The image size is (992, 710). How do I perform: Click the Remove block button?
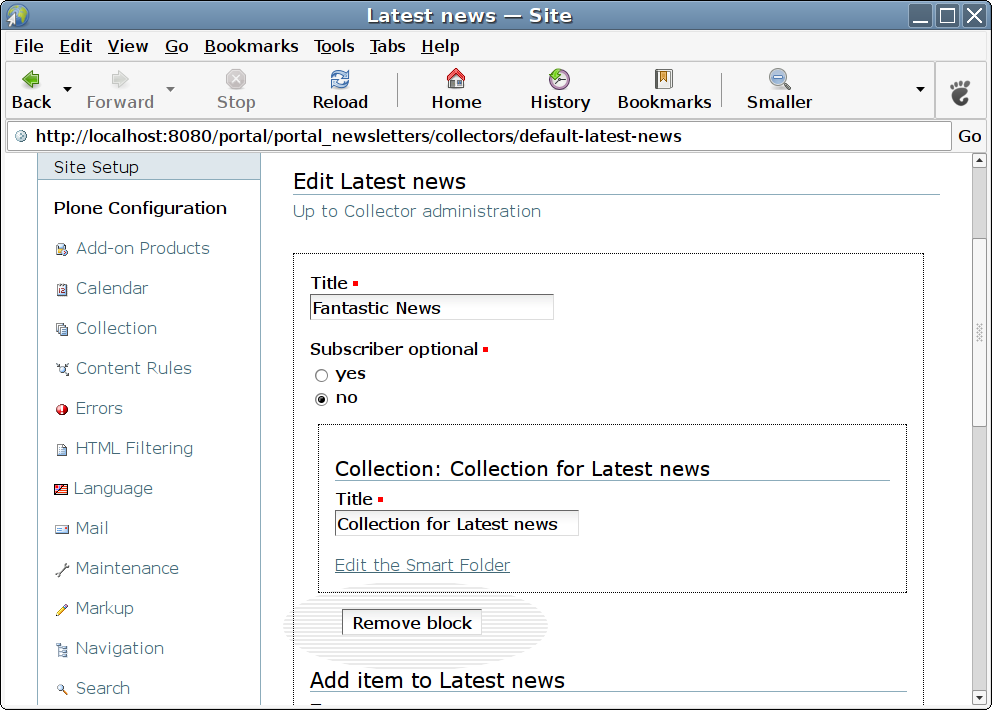coord(411,623)
